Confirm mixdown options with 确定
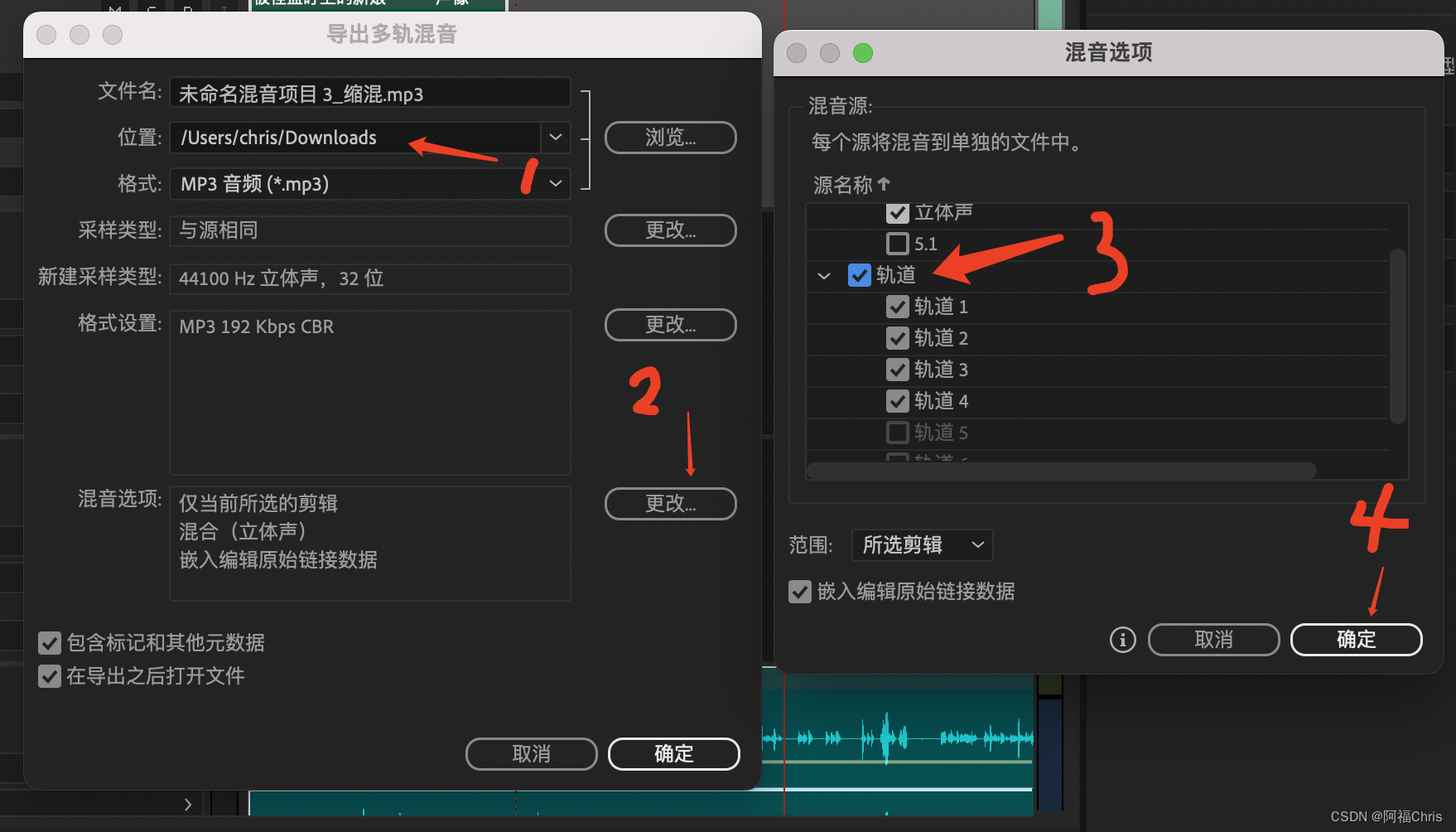1456x832 pixels. 1357,640
